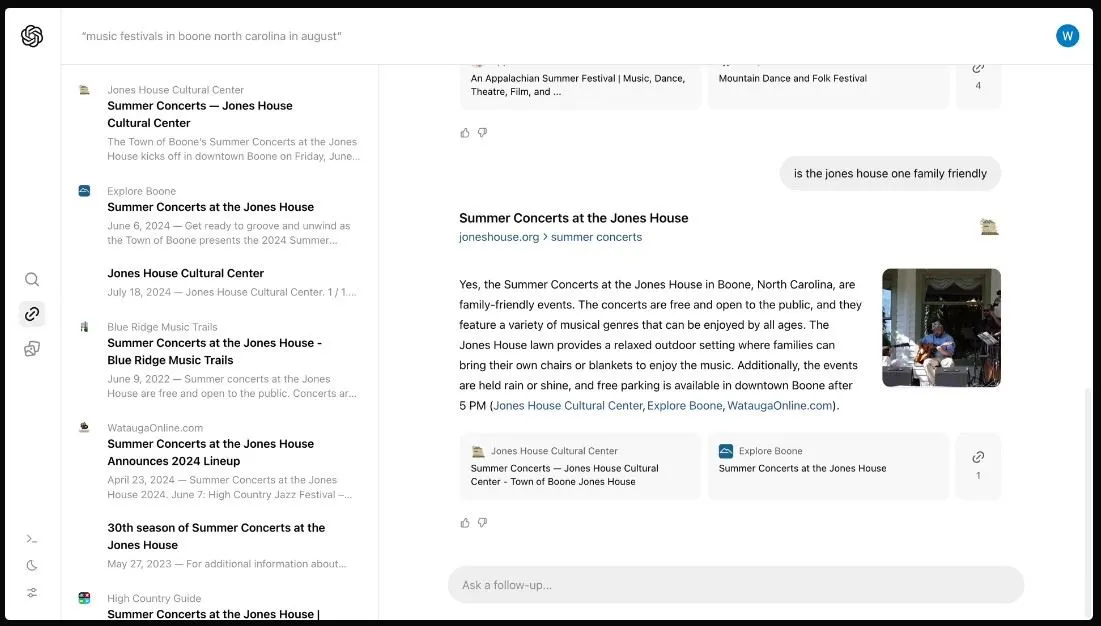1101x626 pixels.
Task: Click the message 'is the jones house one family friendly'
Action: 890,173
